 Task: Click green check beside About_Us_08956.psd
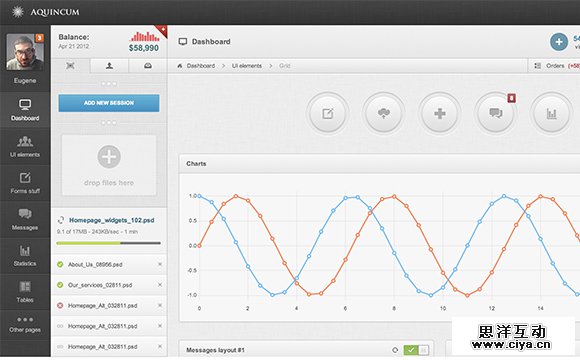click(60, 264)
